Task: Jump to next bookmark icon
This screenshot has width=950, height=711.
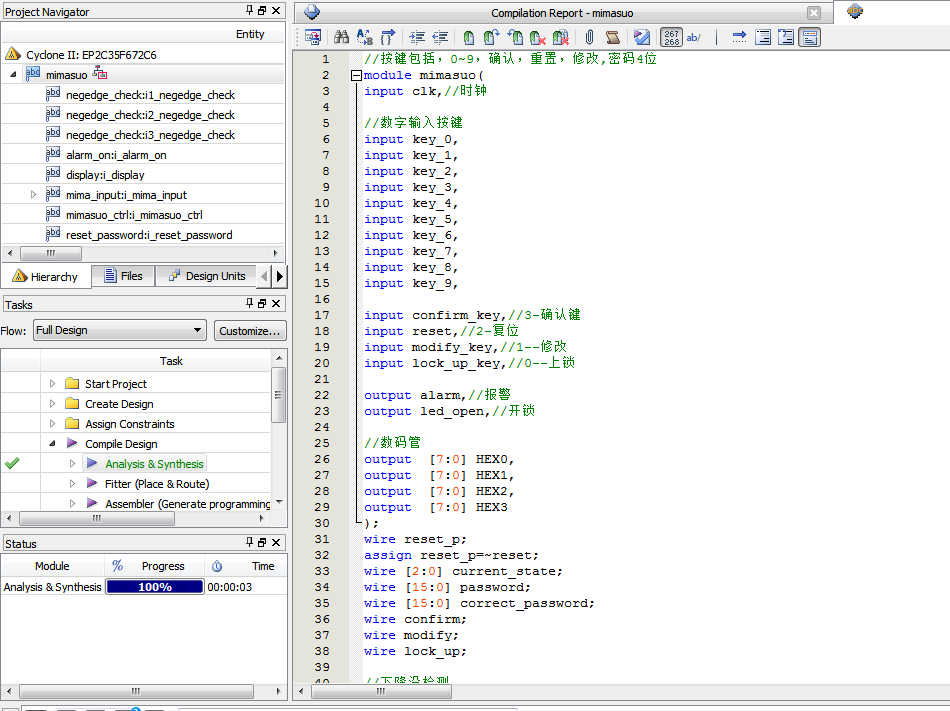Action: (x=491, y=38)
